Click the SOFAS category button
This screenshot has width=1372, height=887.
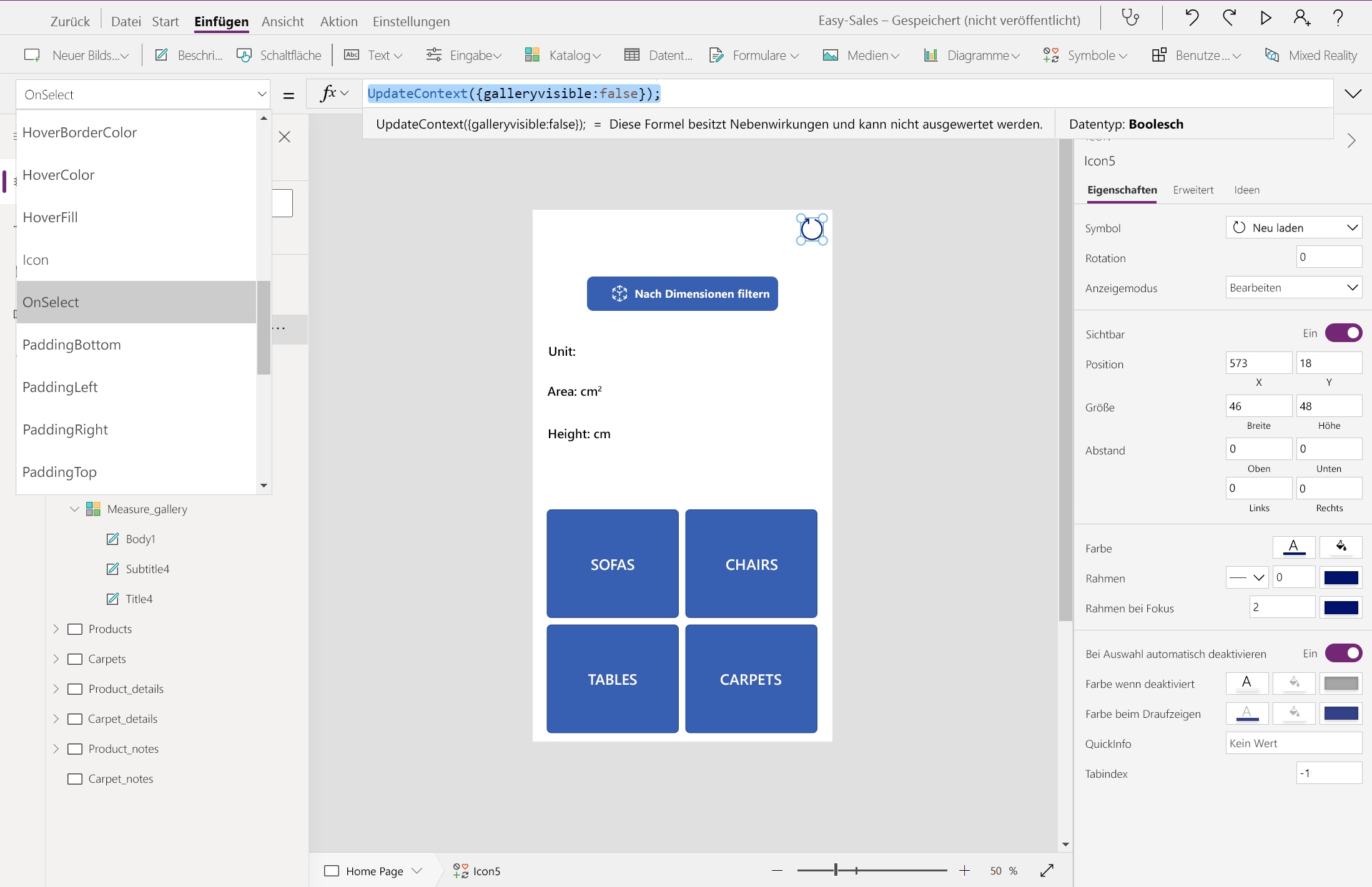[x=612, y=564]
